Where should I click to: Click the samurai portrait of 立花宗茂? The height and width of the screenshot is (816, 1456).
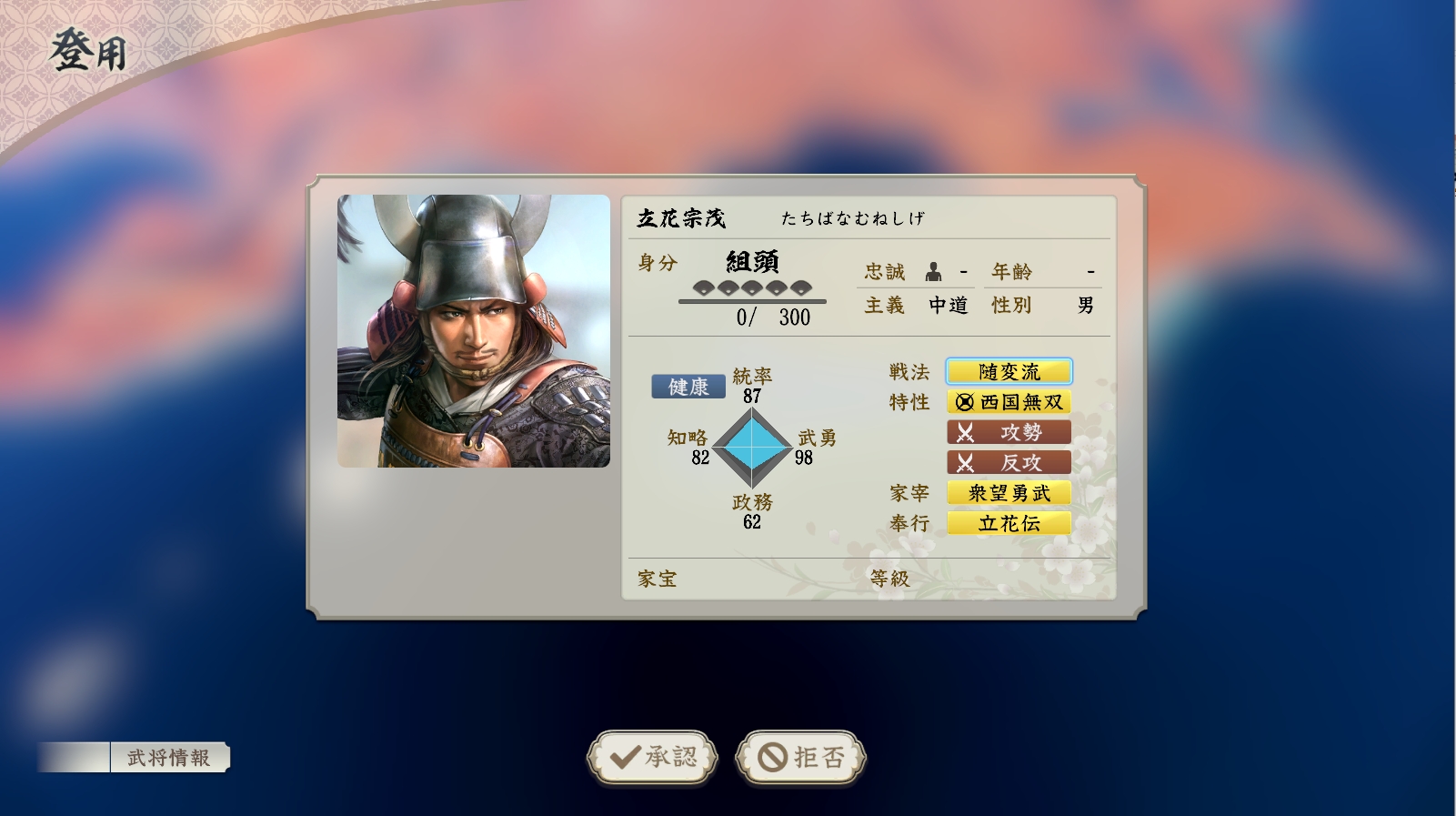coord(474,331)
